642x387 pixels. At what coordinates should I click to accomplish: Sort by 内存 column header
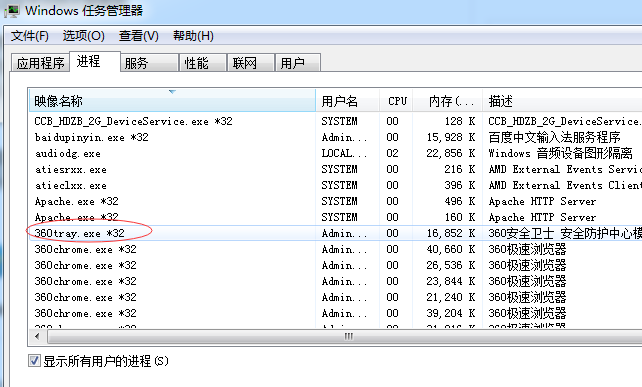[x=448, y=101]
